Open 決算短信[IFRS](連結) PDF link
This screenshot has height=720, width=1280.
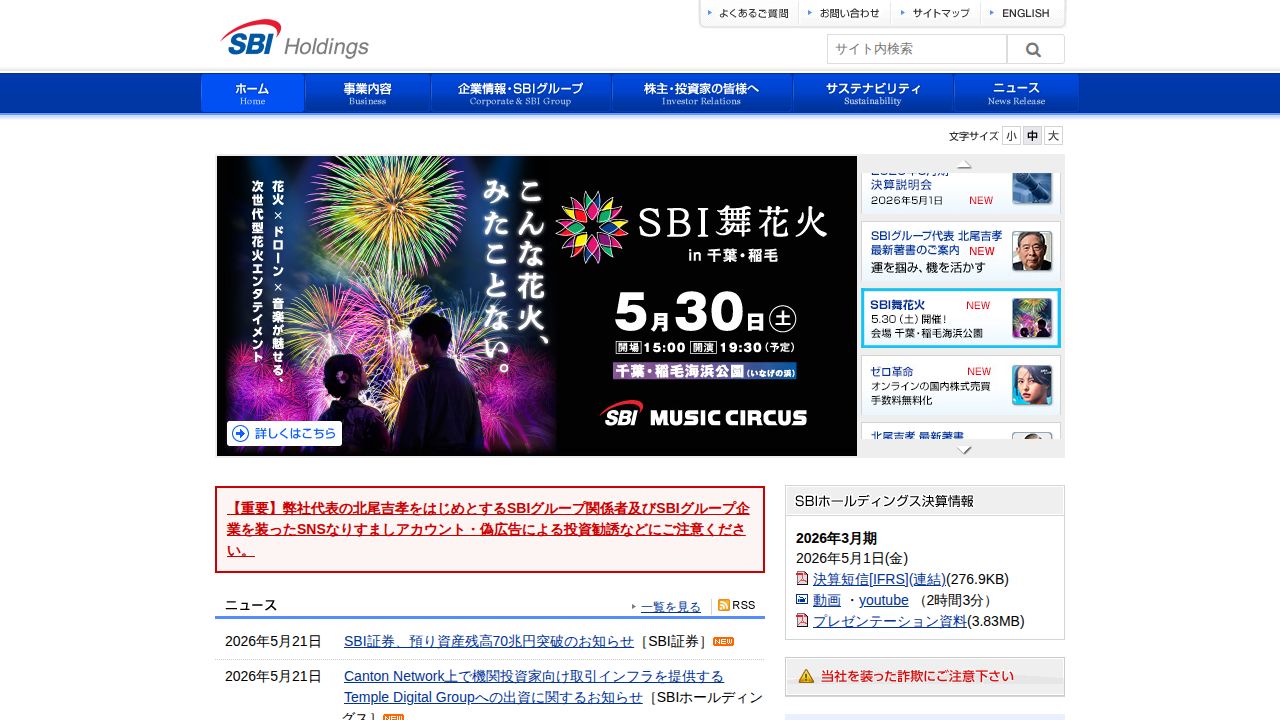879,579
